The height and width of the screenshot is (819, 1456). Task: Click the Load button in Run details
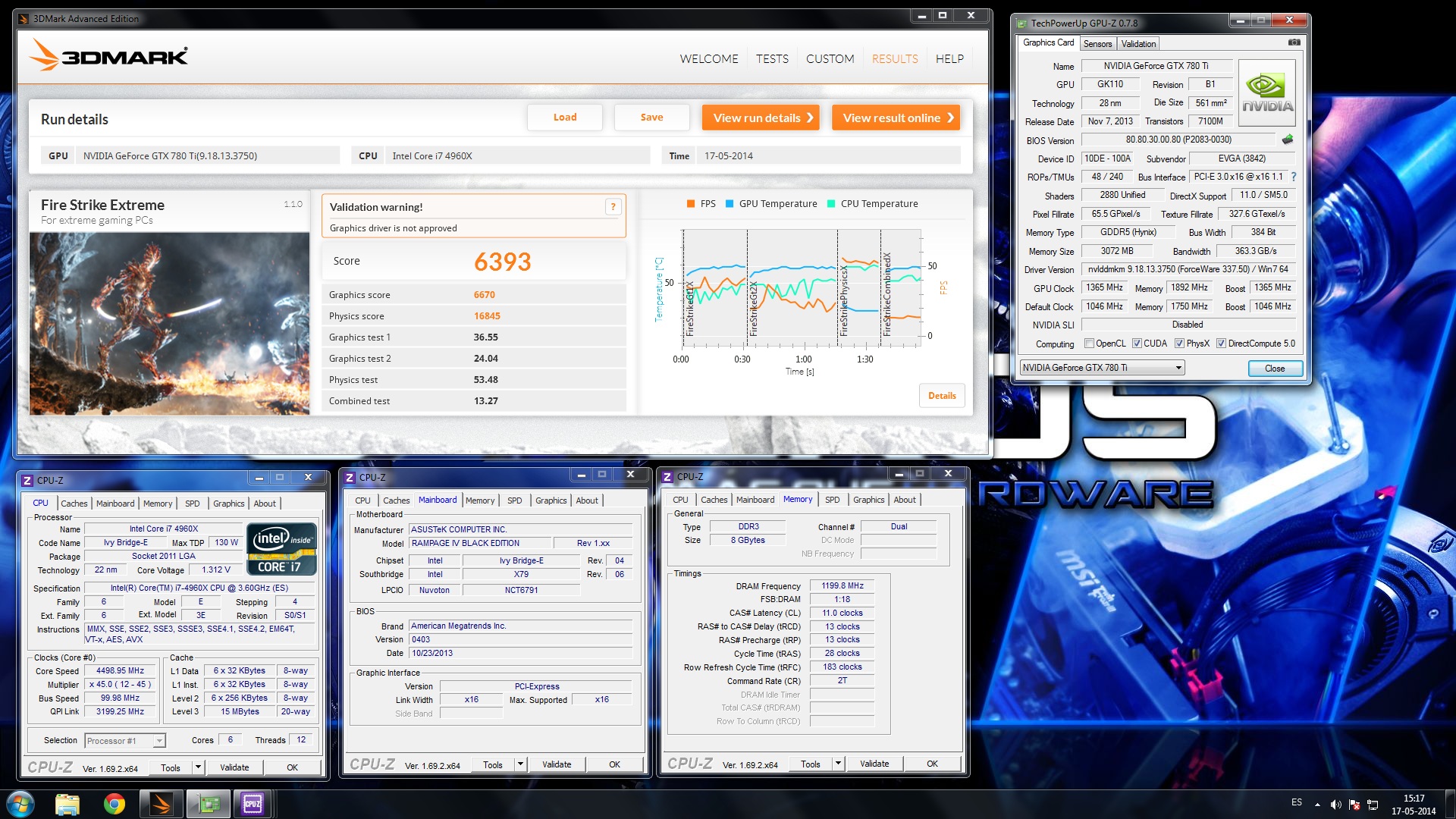pos(565,118)
